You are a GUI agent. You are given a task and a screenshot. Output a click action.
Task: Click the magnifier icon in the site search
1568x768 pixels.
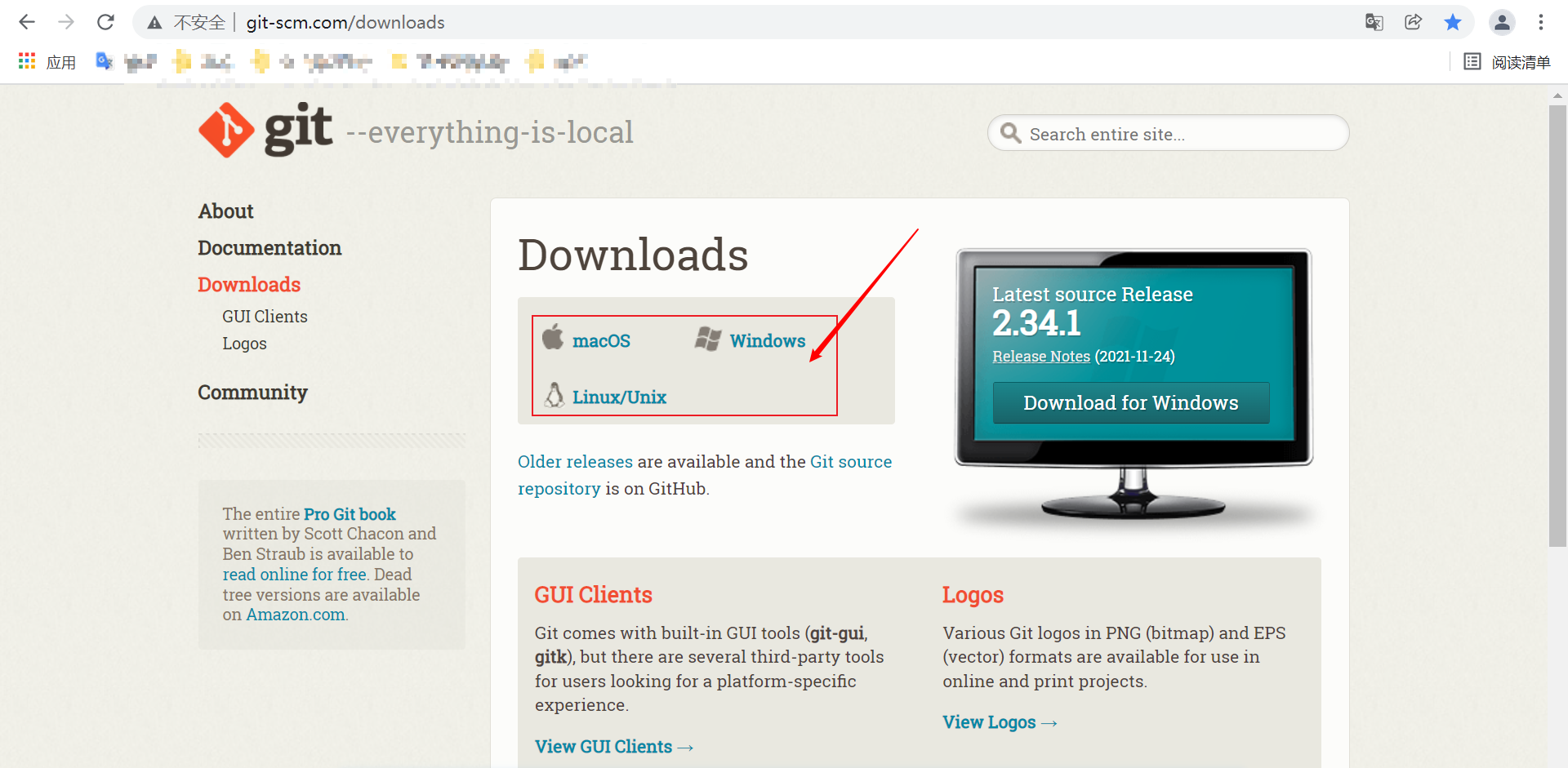click(1011, 133)
